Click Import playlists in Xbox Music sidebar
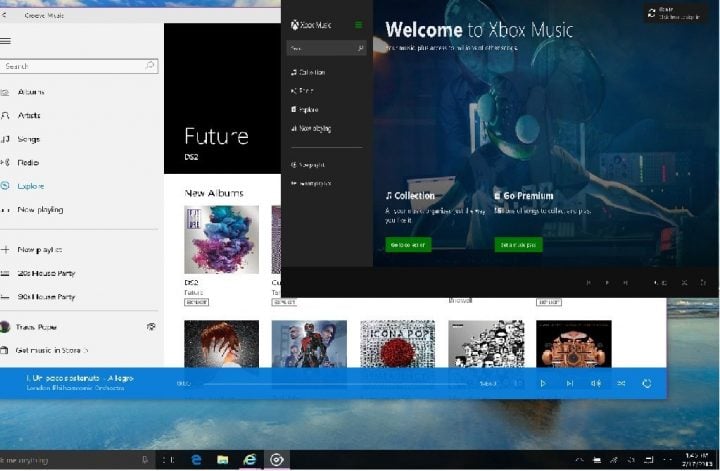 311,183
